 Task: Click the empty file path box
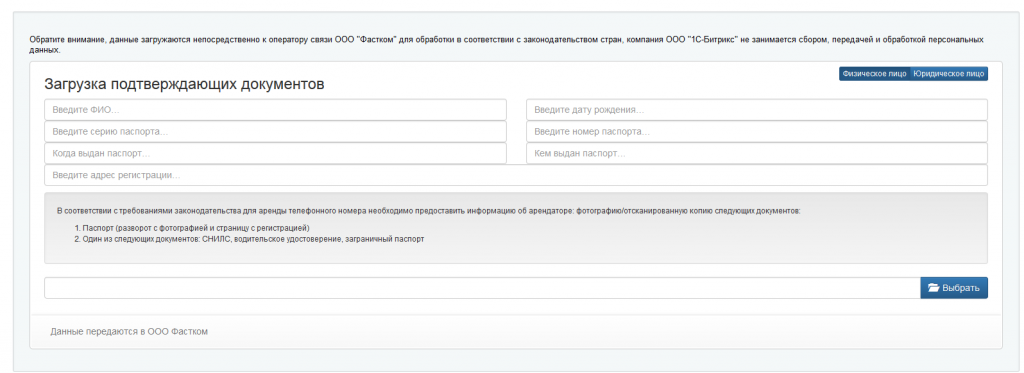tap(483, 288)
